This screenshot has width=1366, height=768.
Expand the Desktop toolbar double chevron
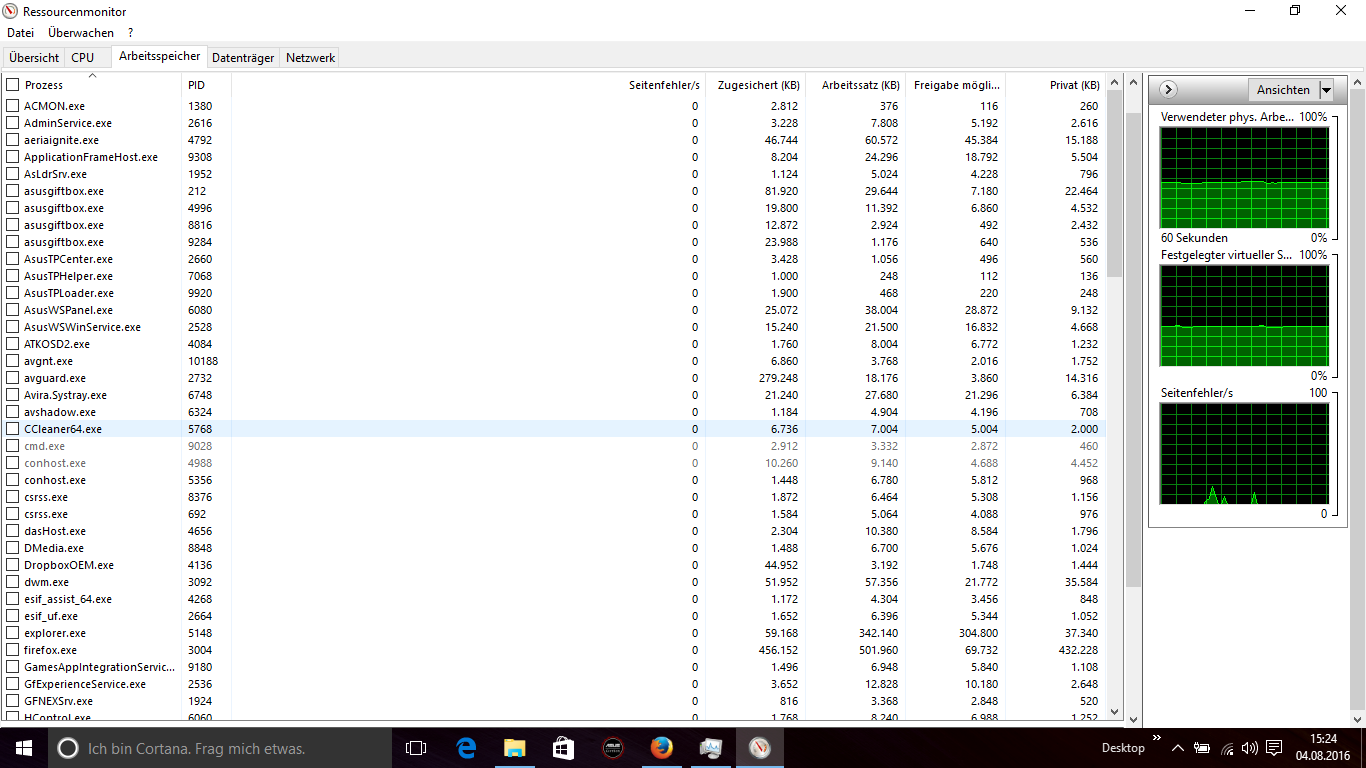click(1158, 739)
